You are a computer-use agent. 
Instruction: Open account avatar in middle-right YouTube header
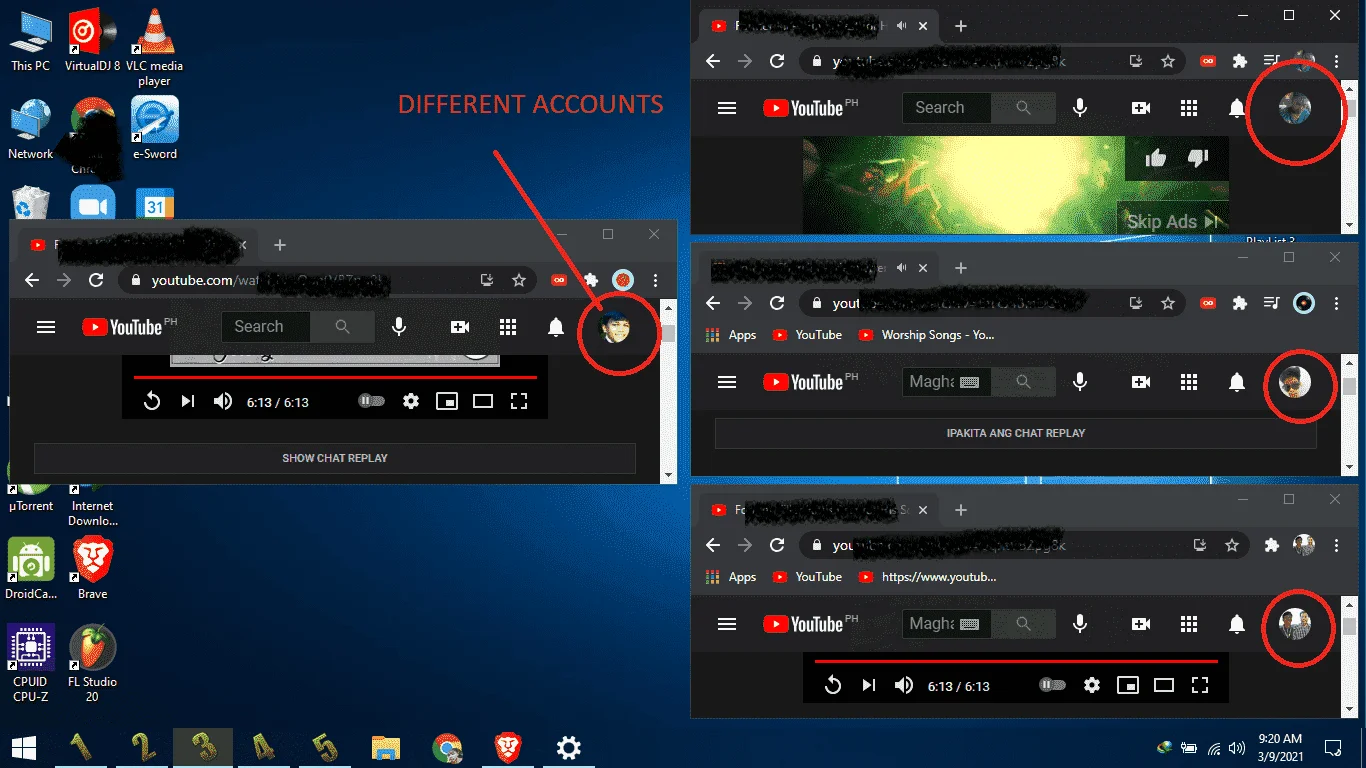[1295, 382]
